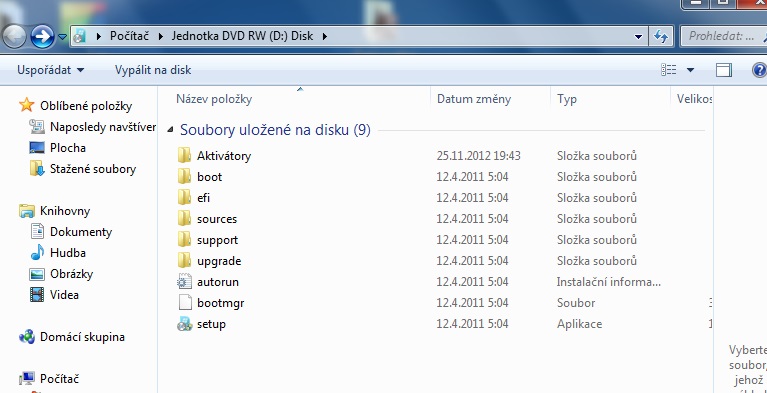Click the Videa film icon
The height and width of the screenshot is (393, 767).
(x=37, y=295)
